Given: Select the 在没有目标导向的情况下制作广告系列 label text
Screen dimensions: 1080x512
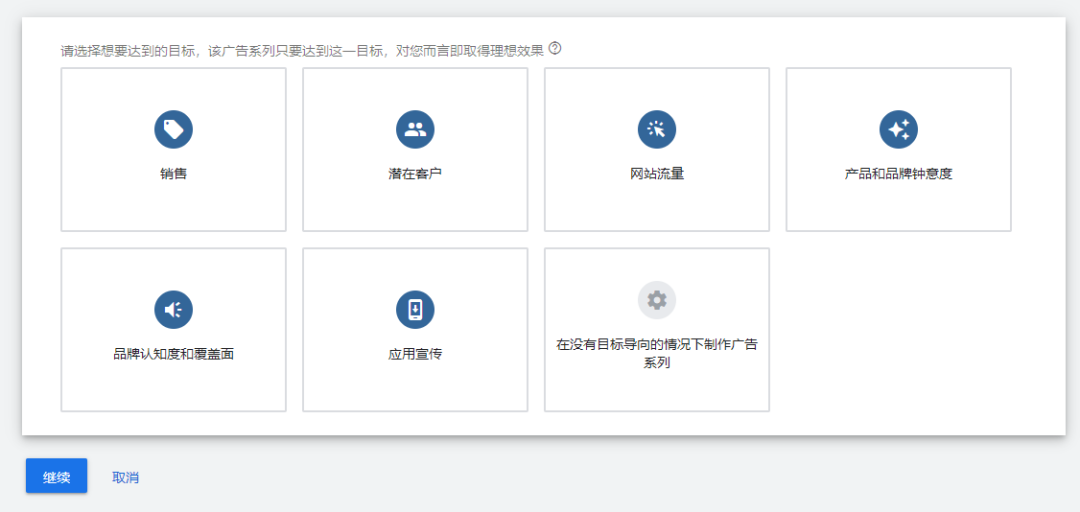Looking at the screenshot, I should point(657,354).
